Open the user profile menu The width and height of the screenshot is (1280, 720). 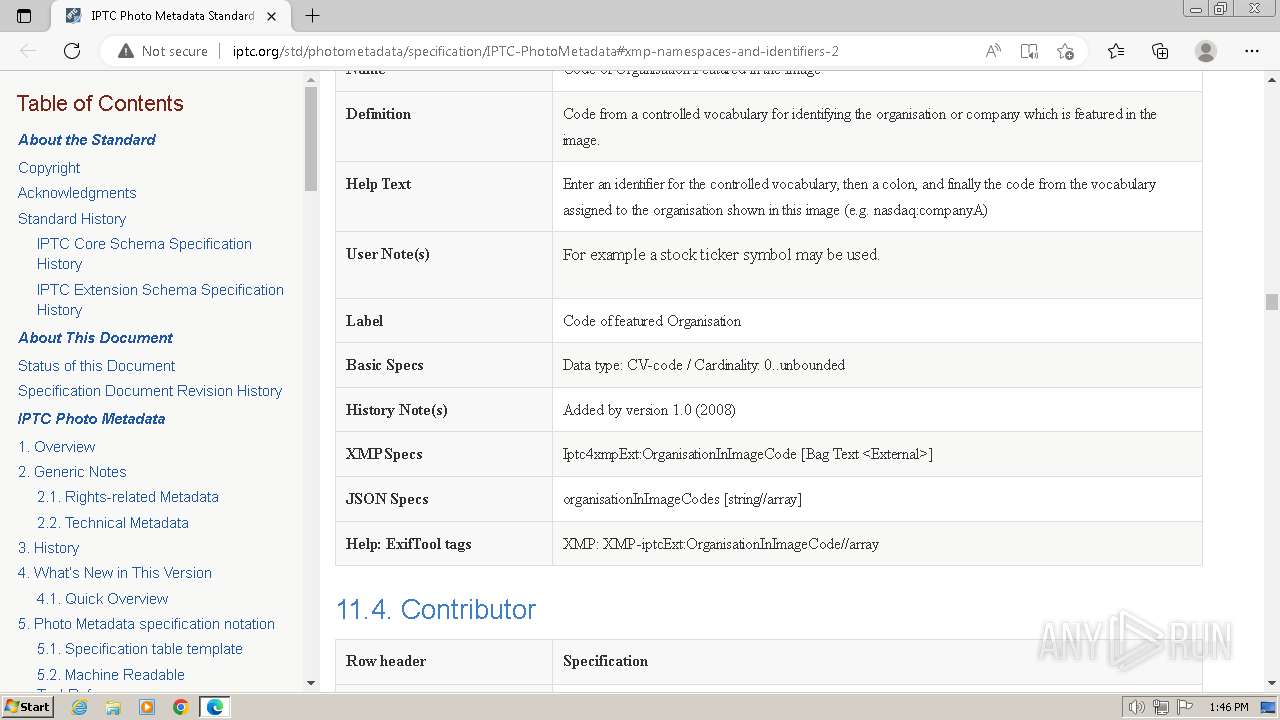pyautogui.click(x=1206, y=51)
